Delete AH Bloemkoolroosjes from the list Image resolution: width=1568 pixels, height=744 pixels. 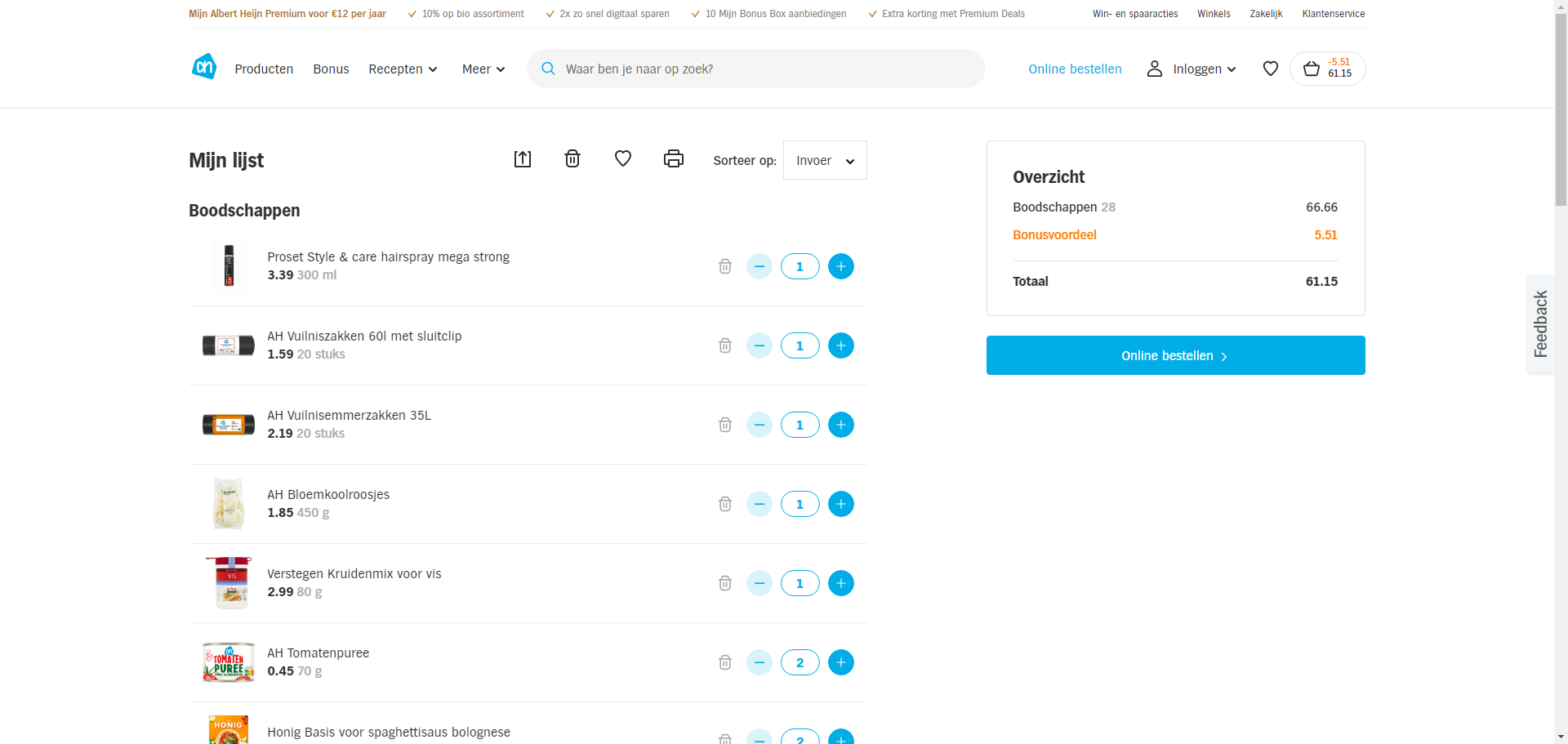[725, 504]
